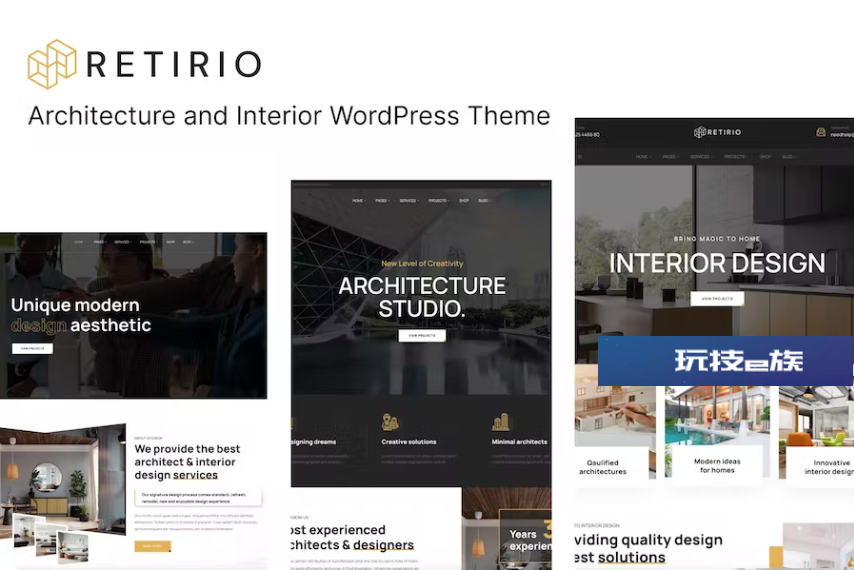
Task: Expand SERVICES in Unique modern mockup nav
Action: [123, 242]
